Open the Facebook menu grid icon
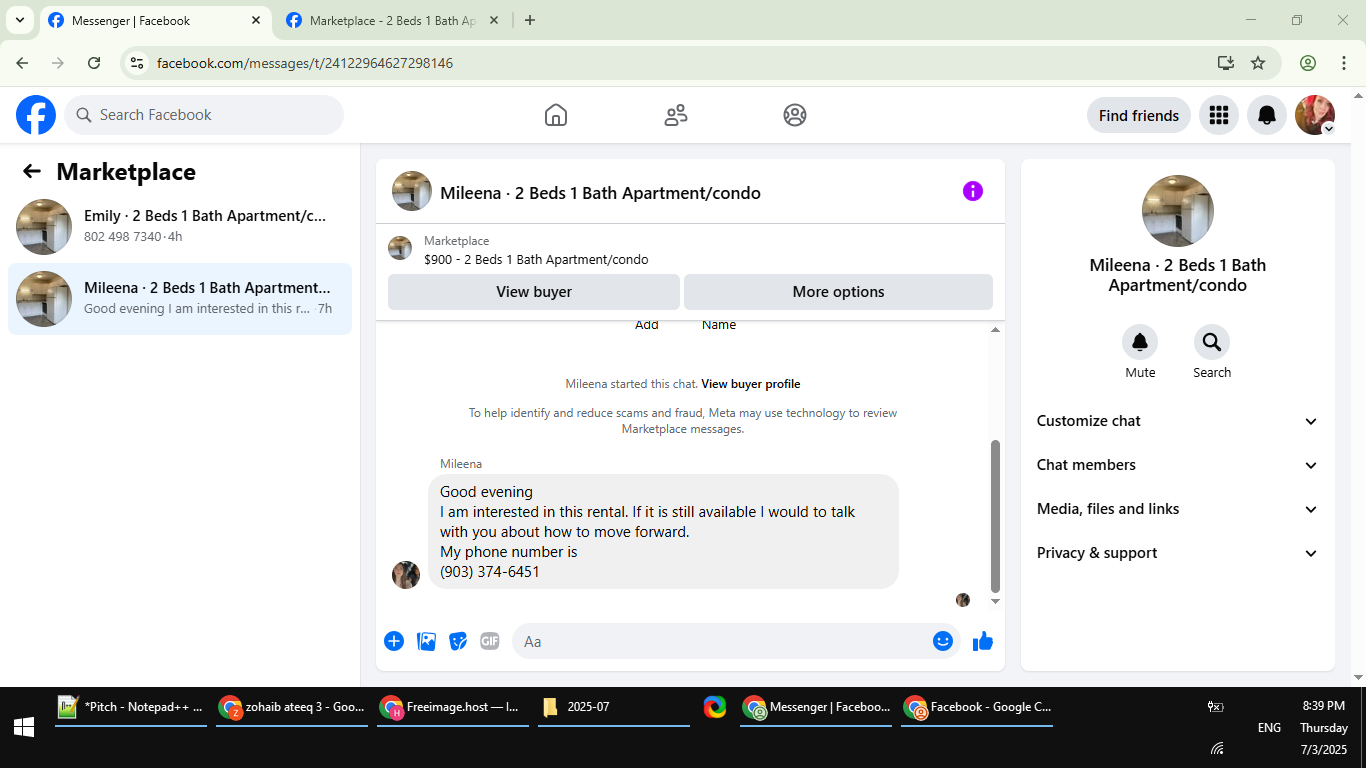Screen dimensions: 1366x768 point(1218,115)
